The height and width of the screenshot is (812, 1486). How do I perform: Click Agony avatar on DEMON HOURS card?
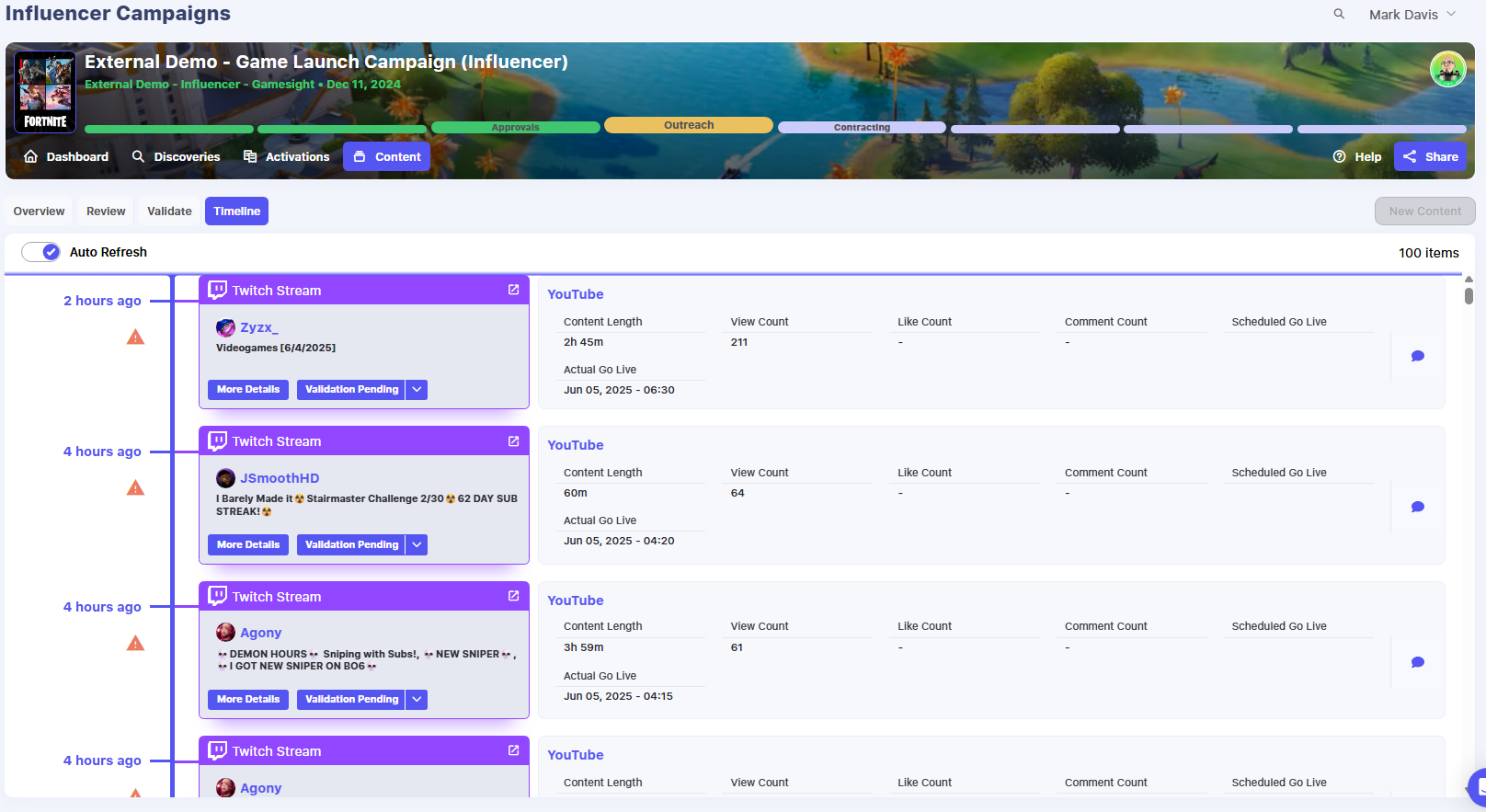(x=225, y=632)
